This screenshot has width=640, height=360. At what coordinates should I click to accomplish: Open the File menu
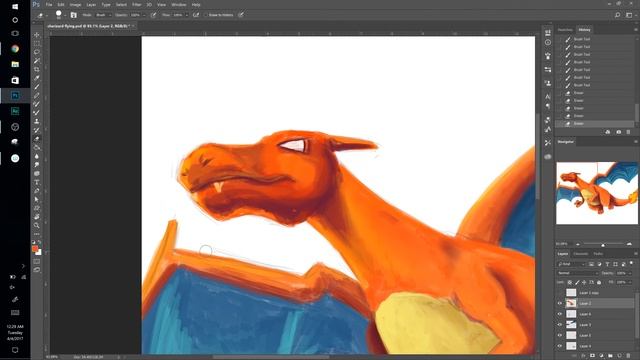click(49, 4)
